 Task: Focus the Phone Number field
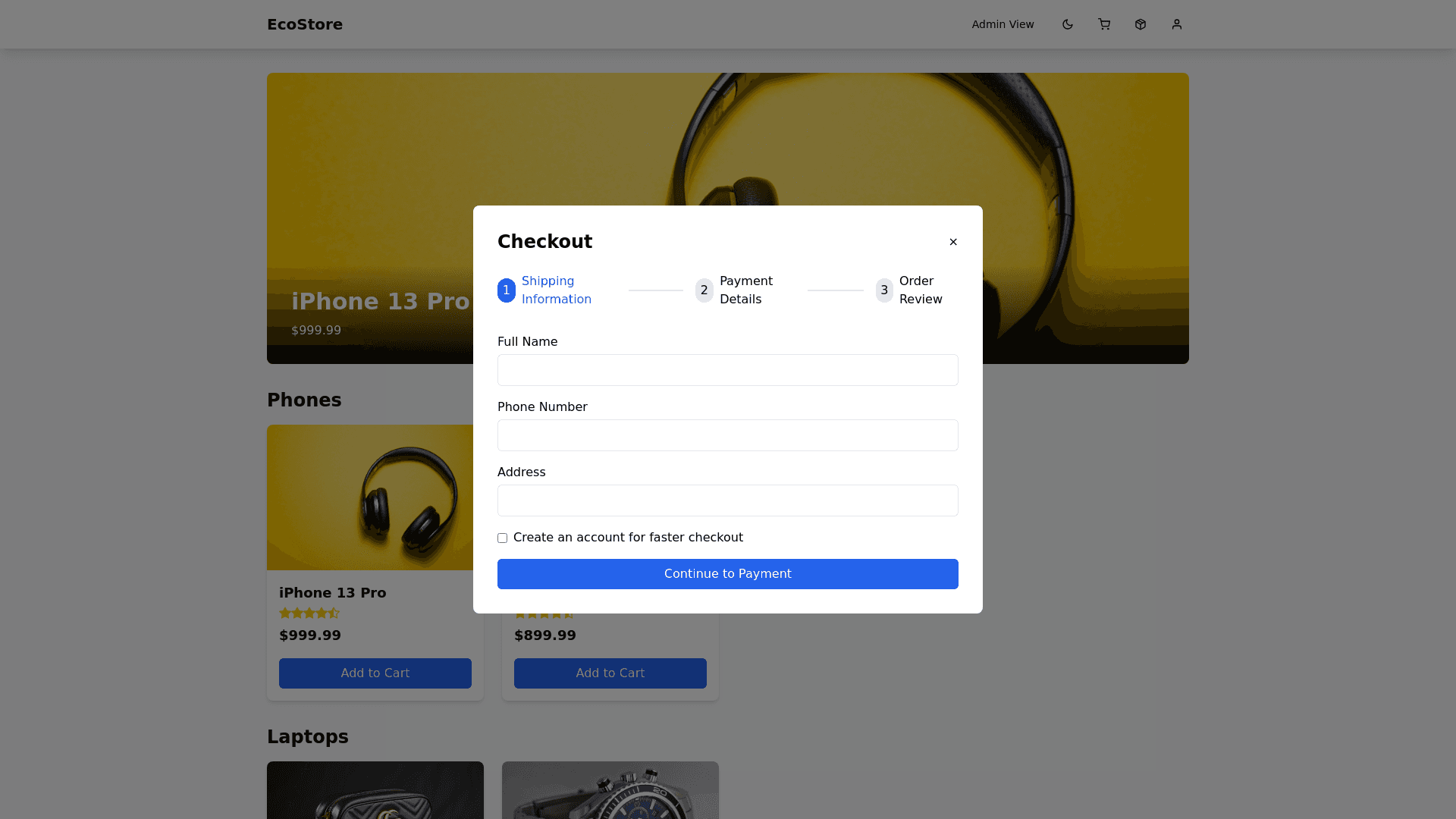tap(727, 435)
